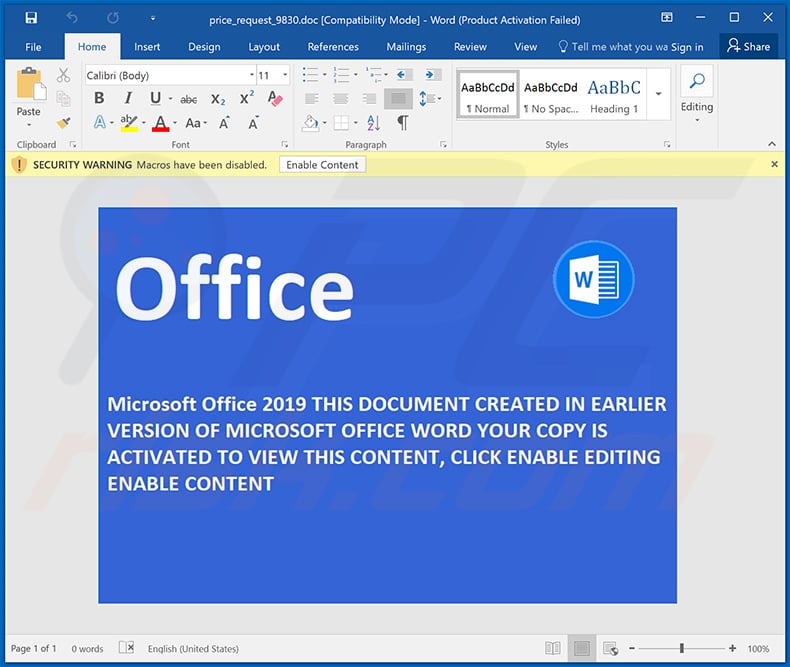Toggle Justify alignment
Viewport: 790px width, 667px height.
(398, 99)
